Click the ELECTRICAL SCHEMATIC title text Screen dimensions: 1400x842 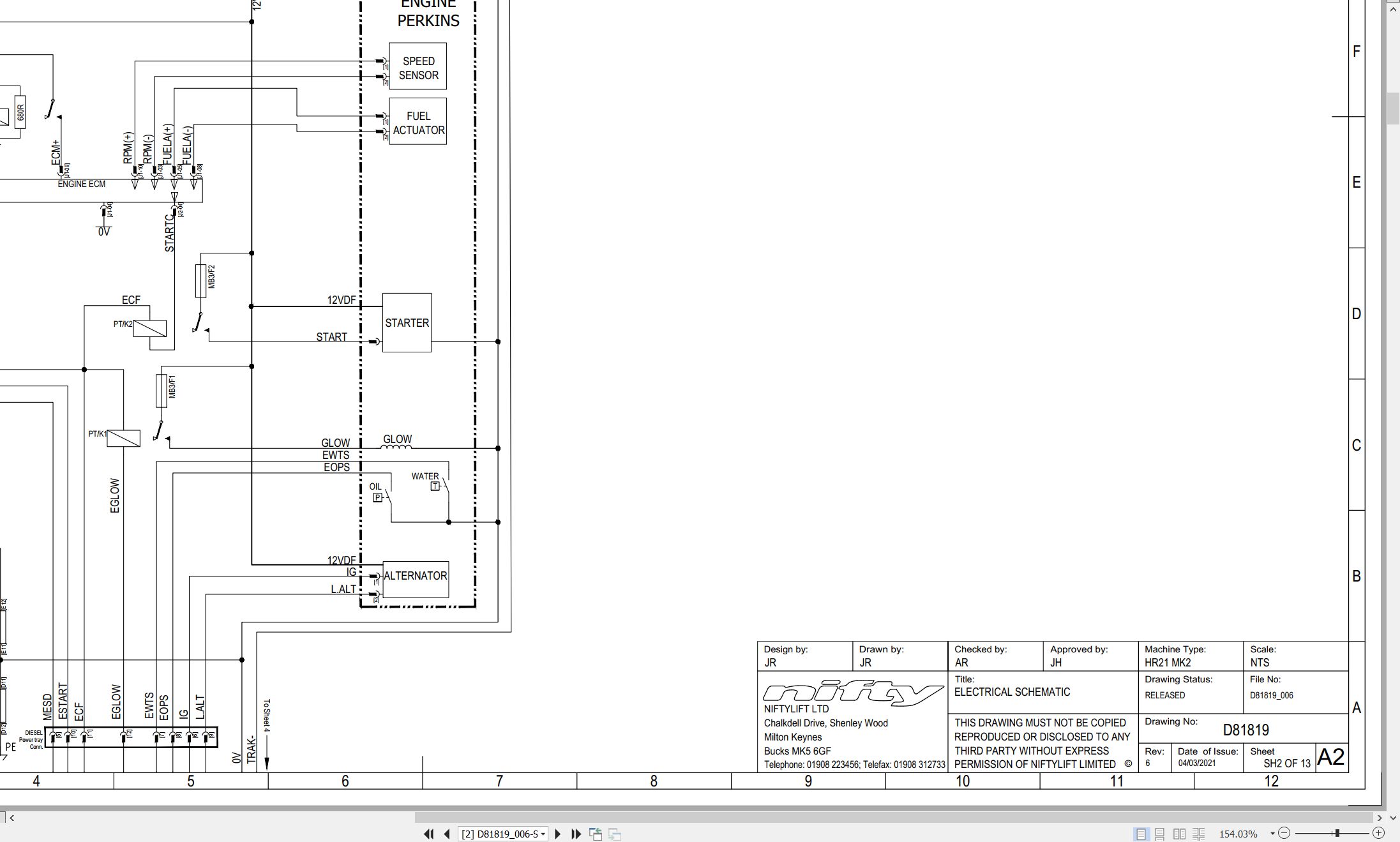(1012, 692)
